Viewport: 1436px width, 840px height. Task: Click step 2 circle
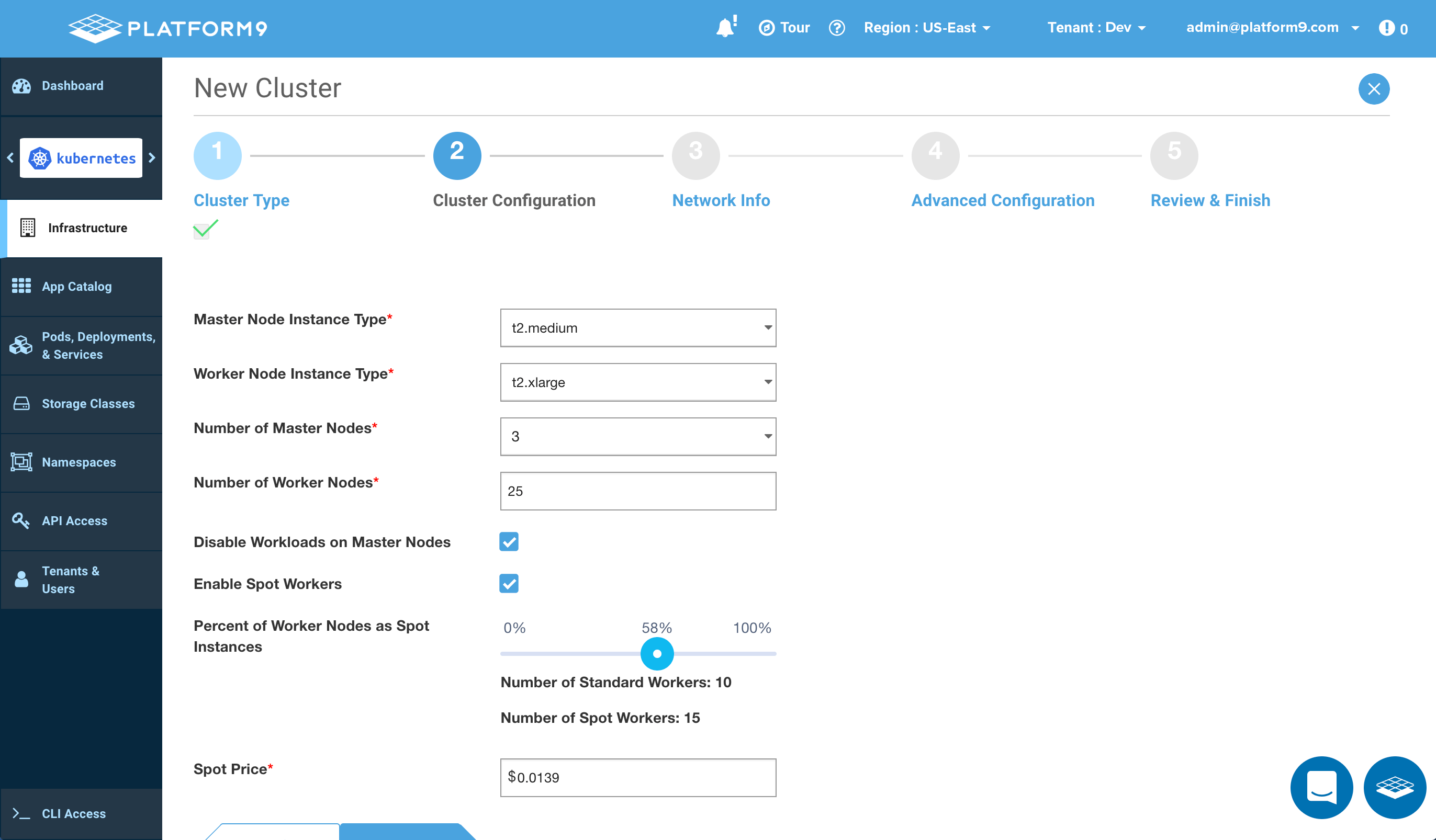(x=457, y=155)
